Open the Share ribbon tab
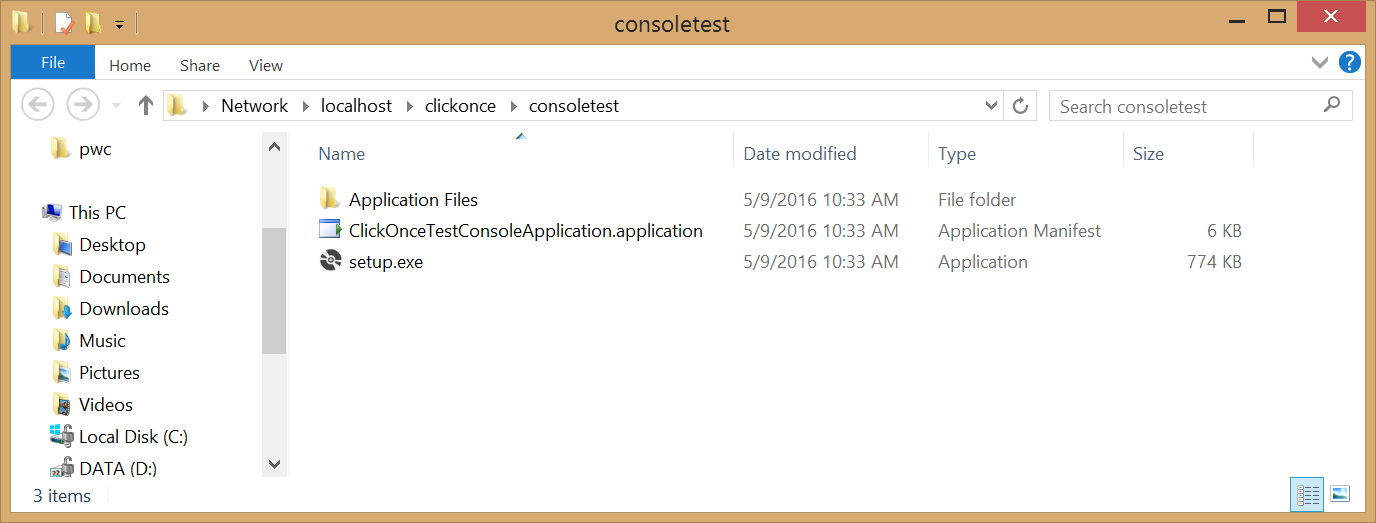 tap(200, 65)
